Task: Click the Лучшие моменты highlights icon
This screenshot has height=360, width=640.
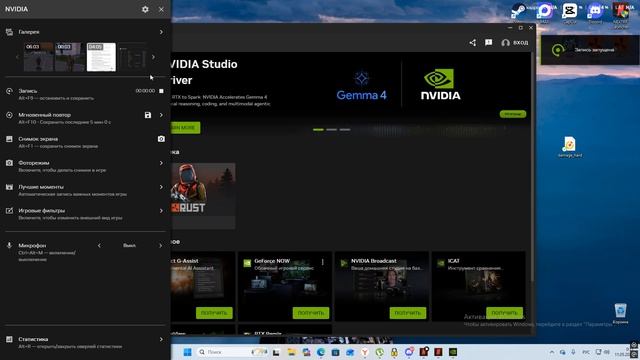Action: pos(9,187)
